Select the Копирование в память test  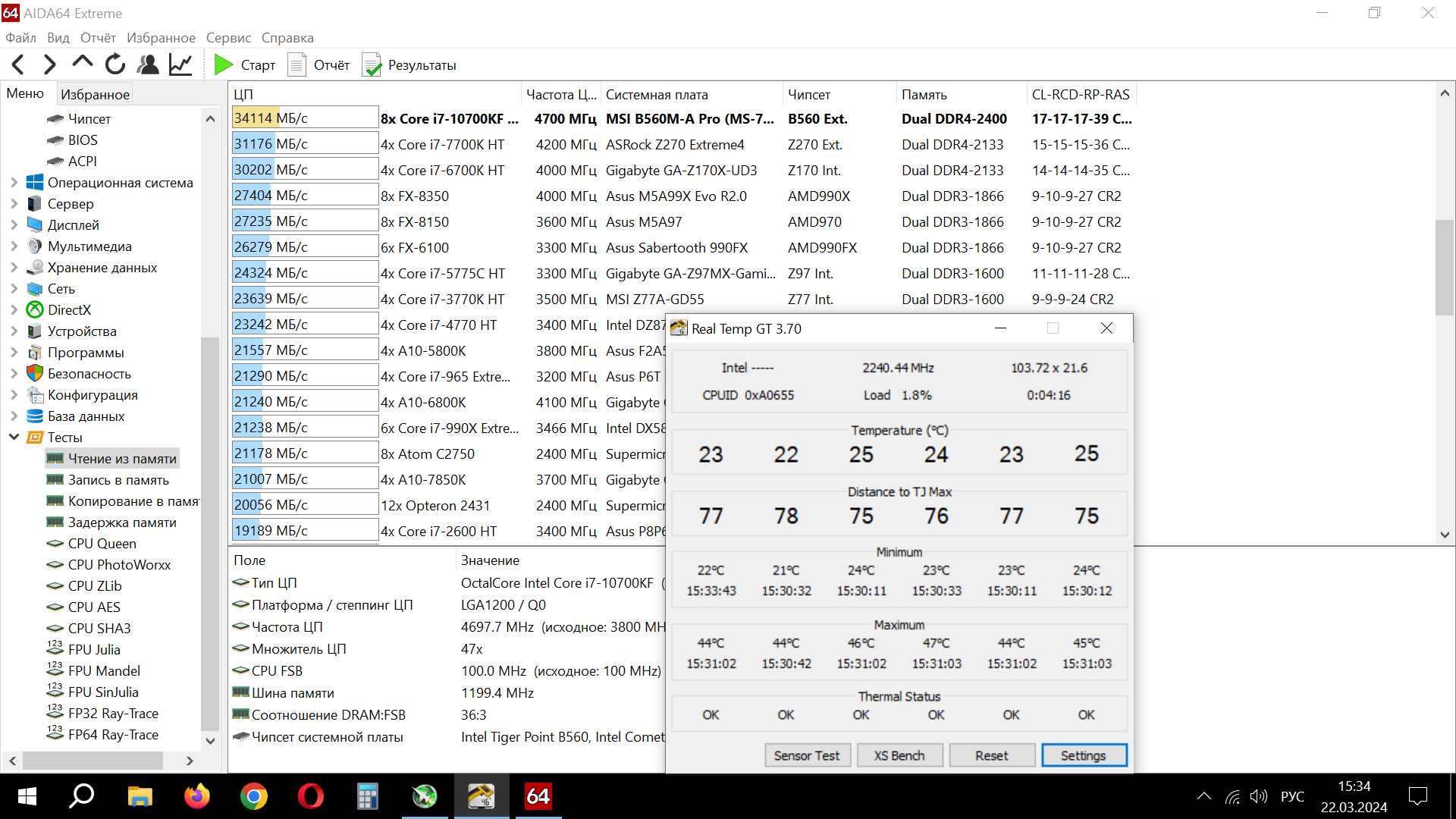(x=123, y=501)
